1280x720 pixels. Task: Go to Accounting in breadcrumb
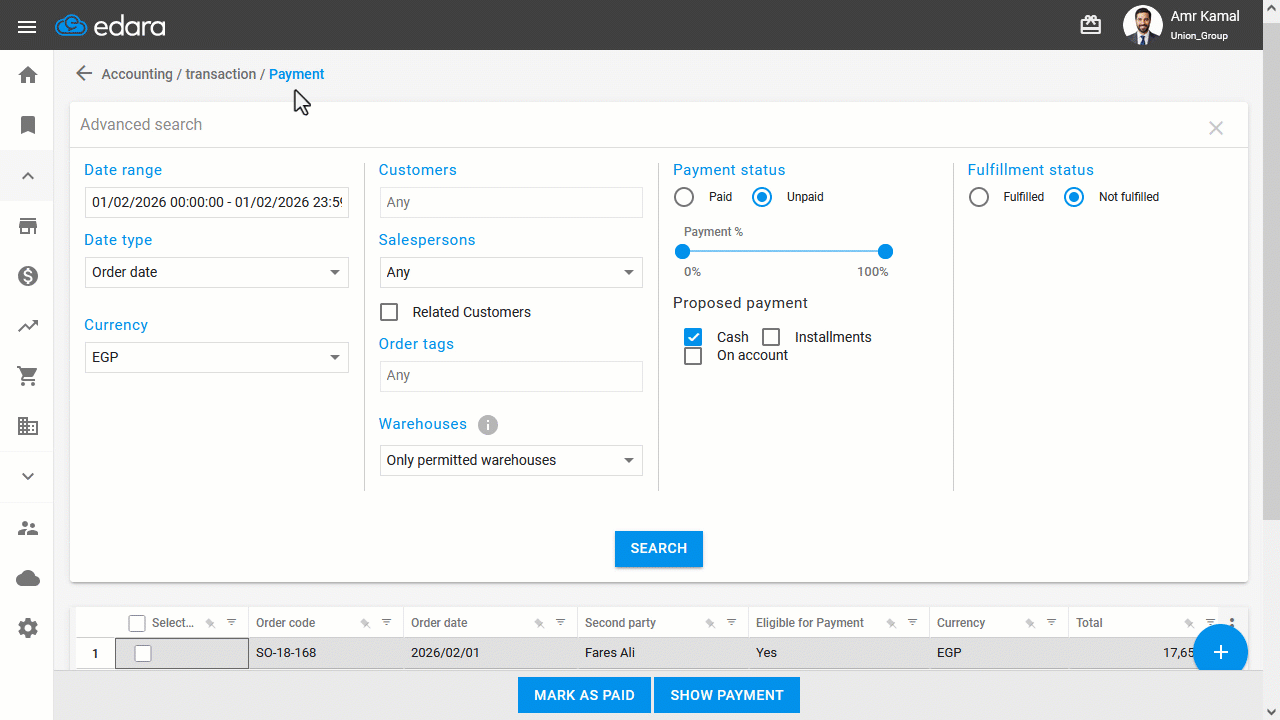click(137, 74)
